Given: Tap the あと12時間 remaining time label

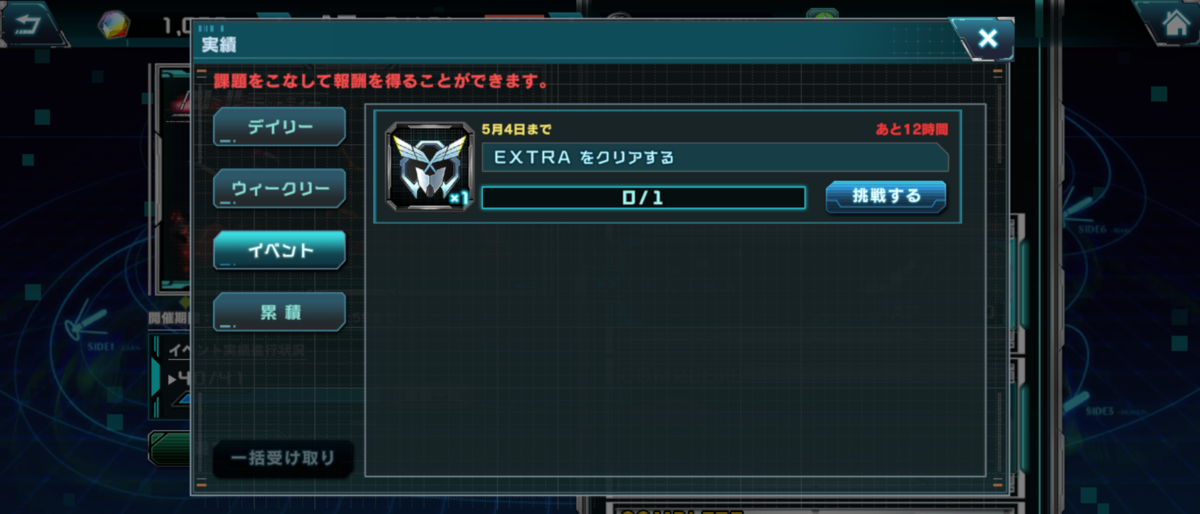Looking at the screenshot, I should click(x=911, y=129).
